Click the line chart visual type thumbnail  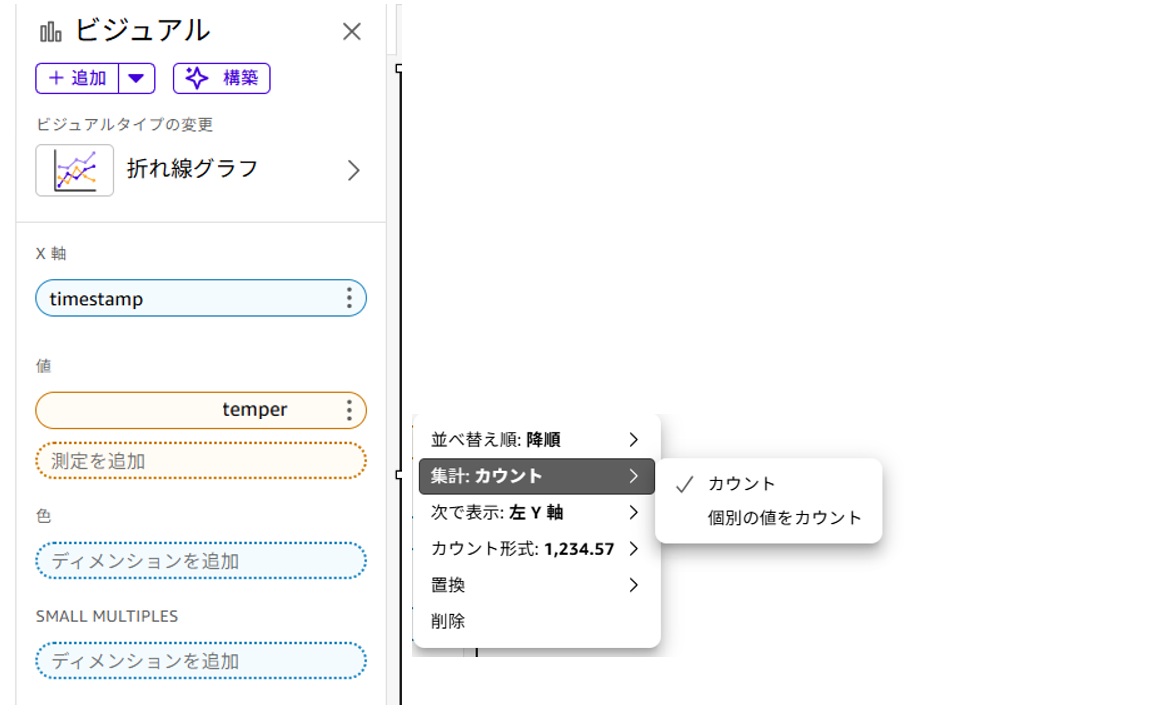click(x=75, y=170)
